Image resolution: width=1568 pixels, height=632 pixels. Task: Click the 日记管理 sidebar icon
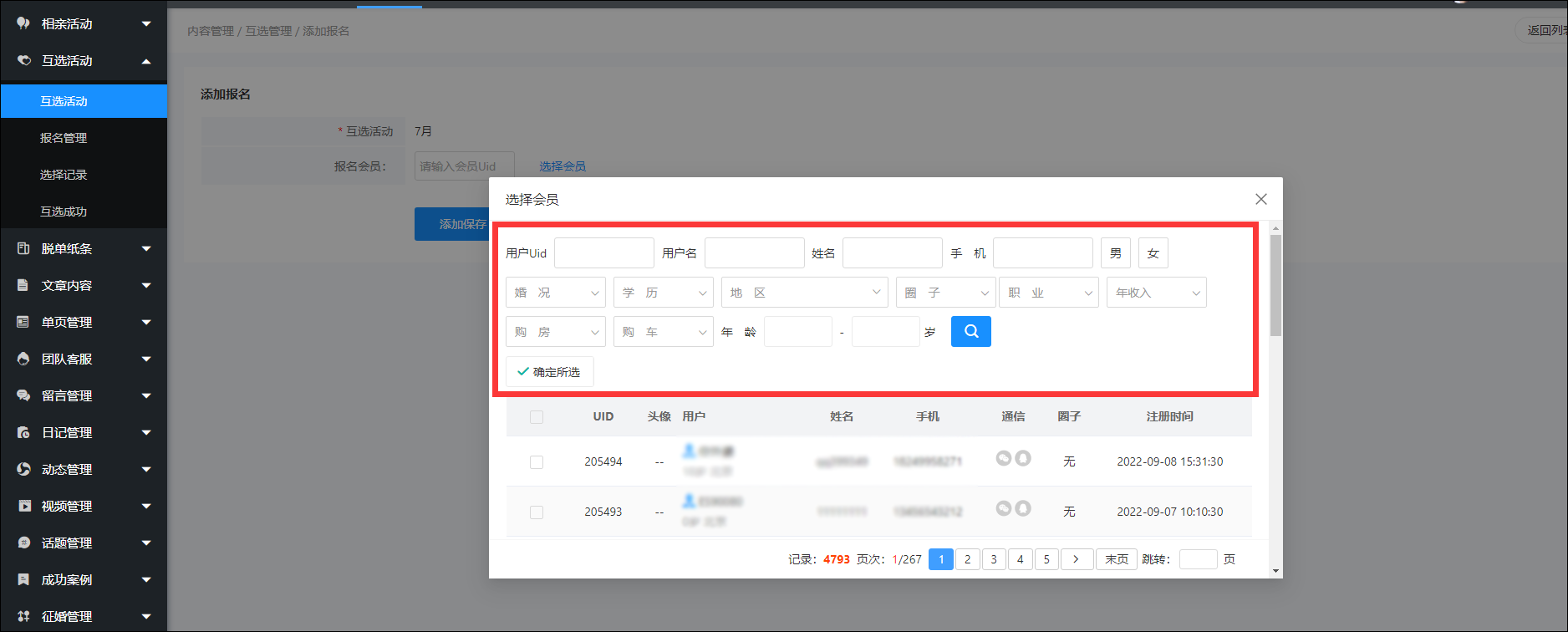pos(23,432)
